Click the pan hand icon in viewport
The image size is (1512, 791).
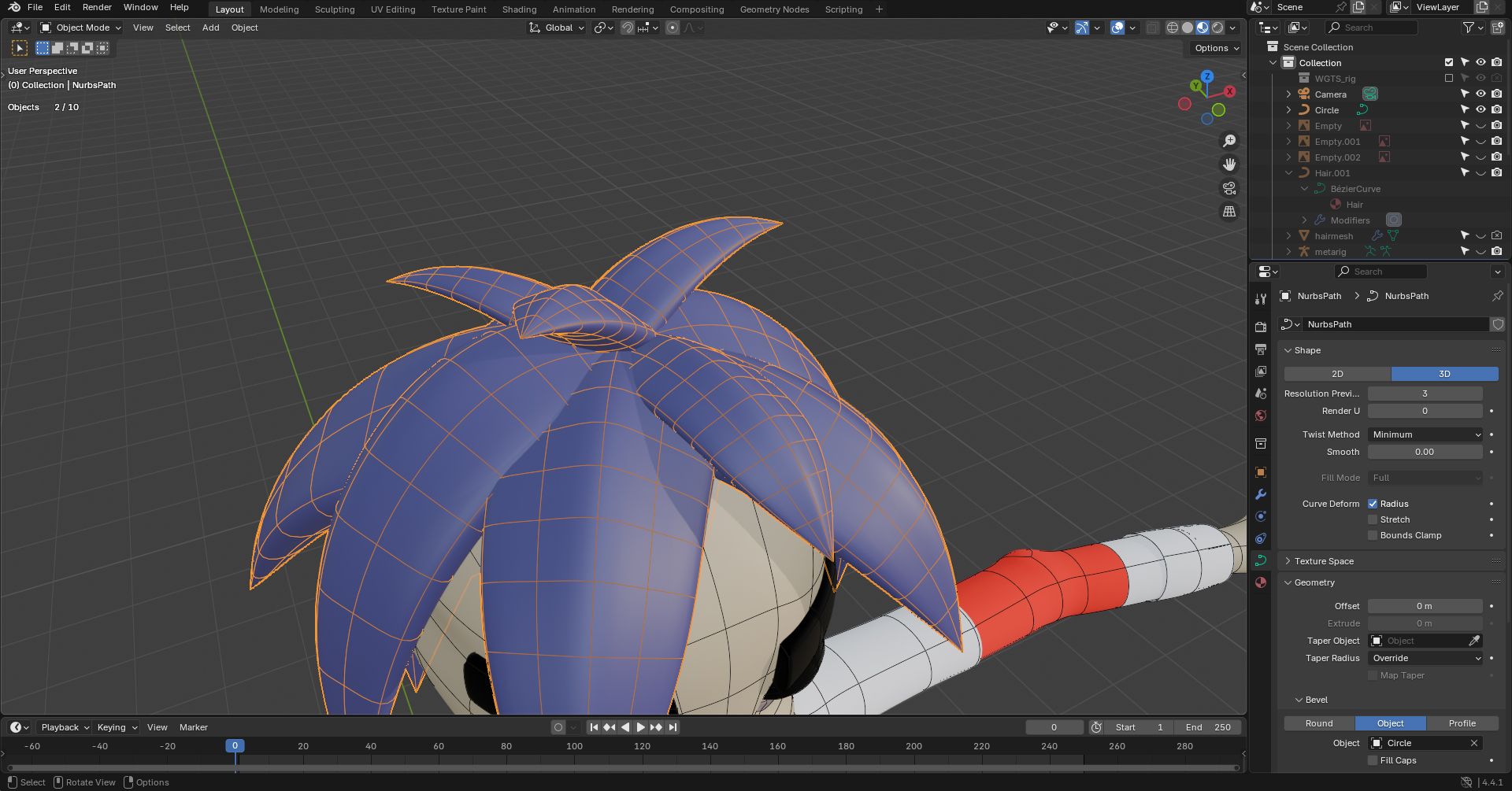pyautogui.click(x=1228, y=164)
